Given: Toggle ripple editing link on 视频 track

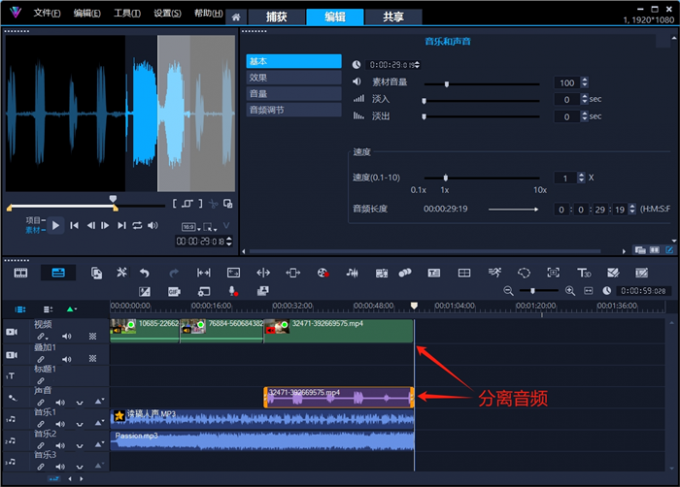Looking at the screenshot, I should click(x=41, y=336).
